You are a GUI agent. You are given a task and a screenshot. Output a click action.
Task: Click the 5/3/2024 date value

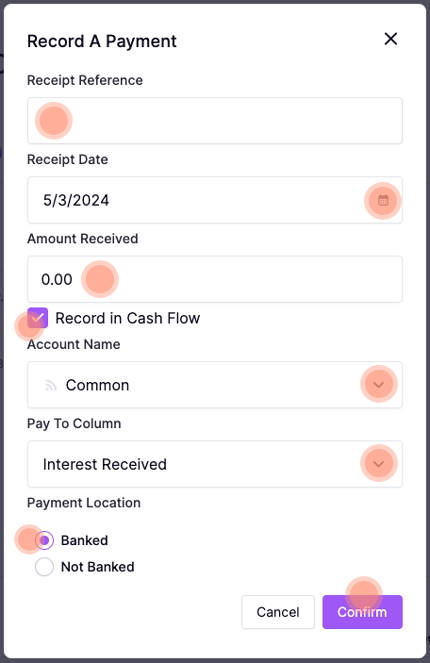(x=76, y=200)
